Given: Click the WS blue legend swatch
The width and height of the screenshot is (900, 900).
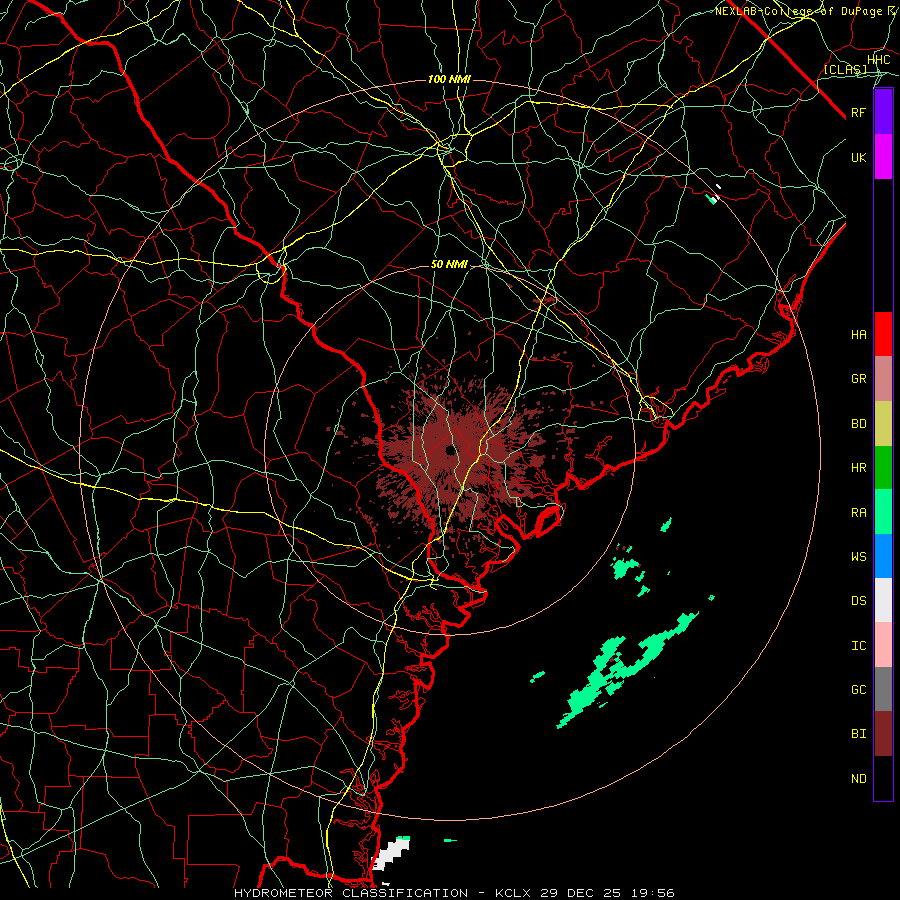Looking at the screenshot, I should click(x=883, y=556).
